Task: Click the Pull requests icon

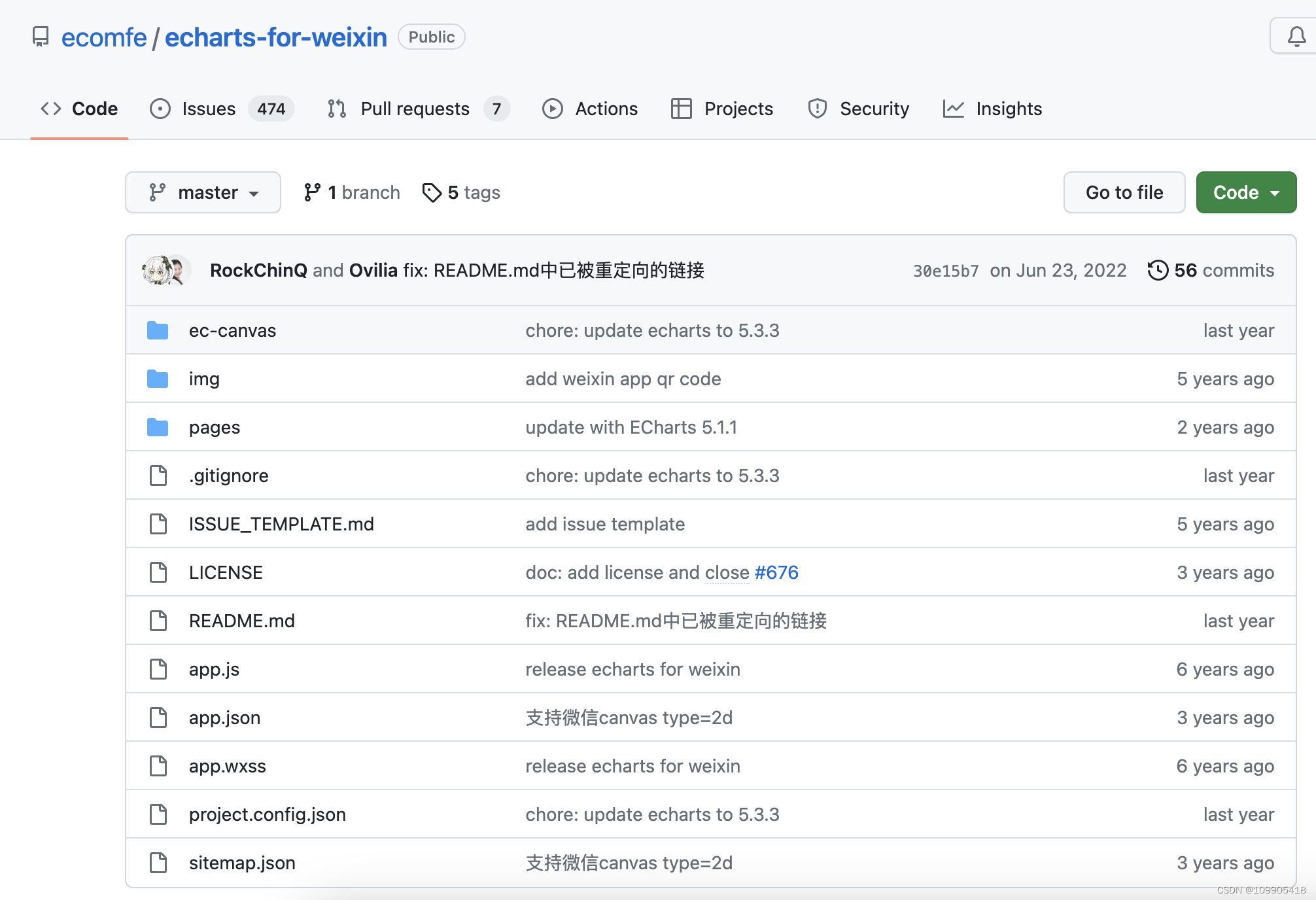Action: coord(337,108)
